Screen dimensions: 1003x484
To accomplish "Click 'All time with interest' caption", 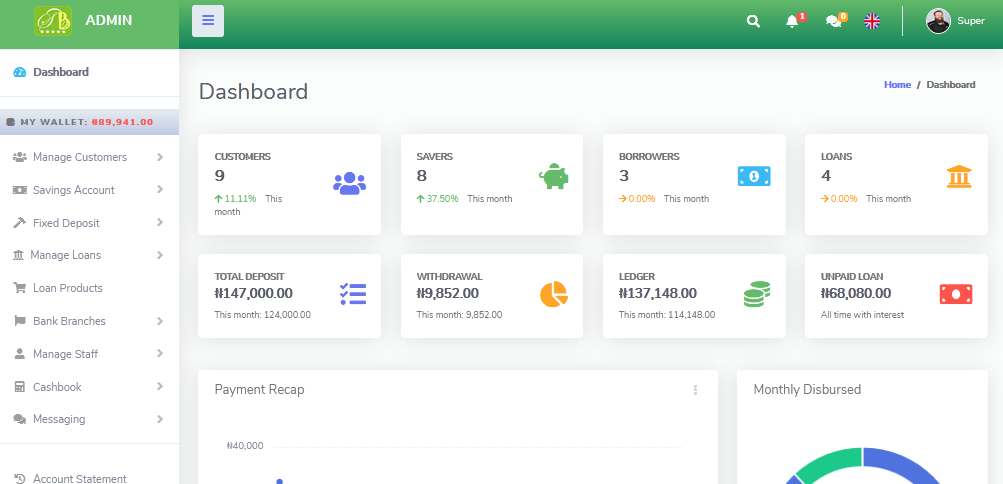I will [862, 315].
